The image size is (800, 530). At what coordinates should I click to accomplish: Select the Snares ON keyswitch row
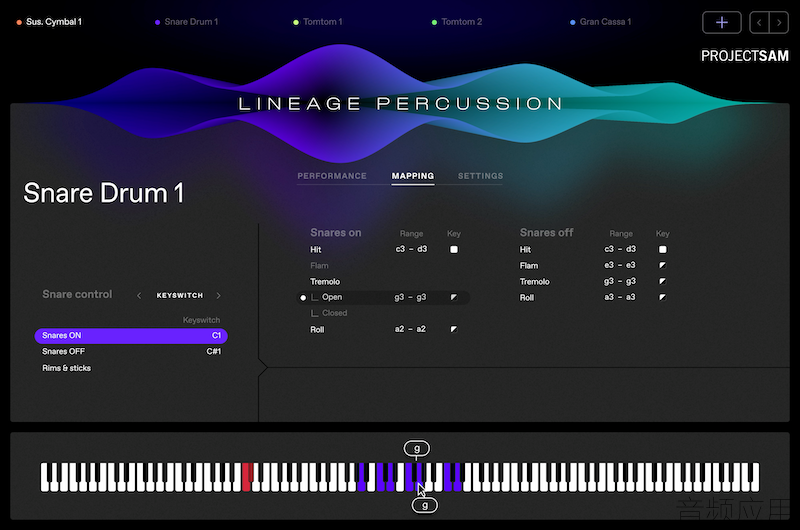pyautogui.click(x=131, y=336)
